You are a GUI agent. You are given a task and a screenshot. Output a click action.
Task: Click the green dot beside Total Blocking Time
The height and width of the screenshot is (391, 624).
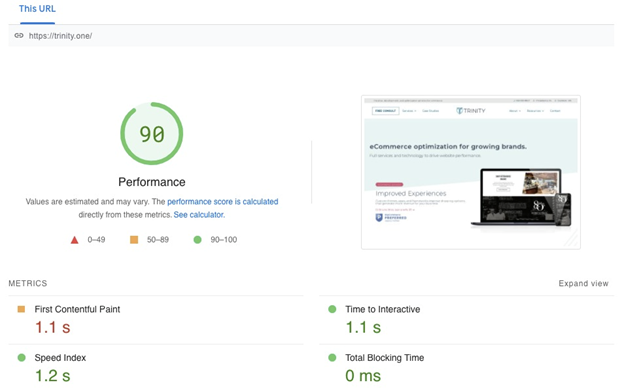coord(332,358)
